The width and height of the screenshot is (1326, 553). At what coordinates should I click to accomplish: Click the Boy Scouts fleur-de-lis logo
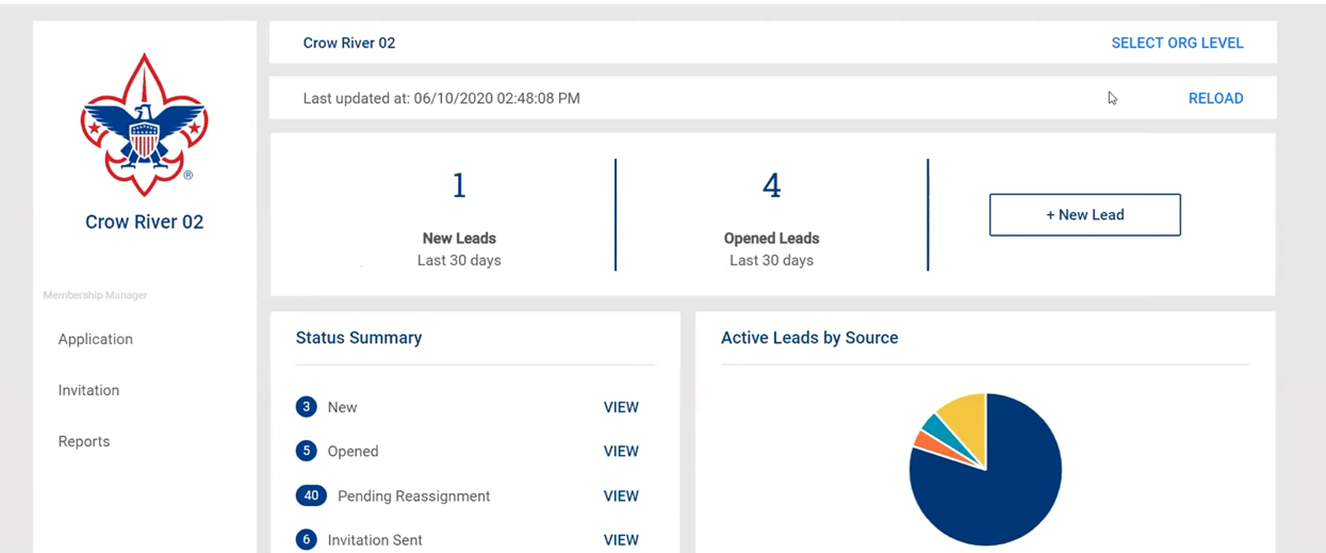[144, 124]
